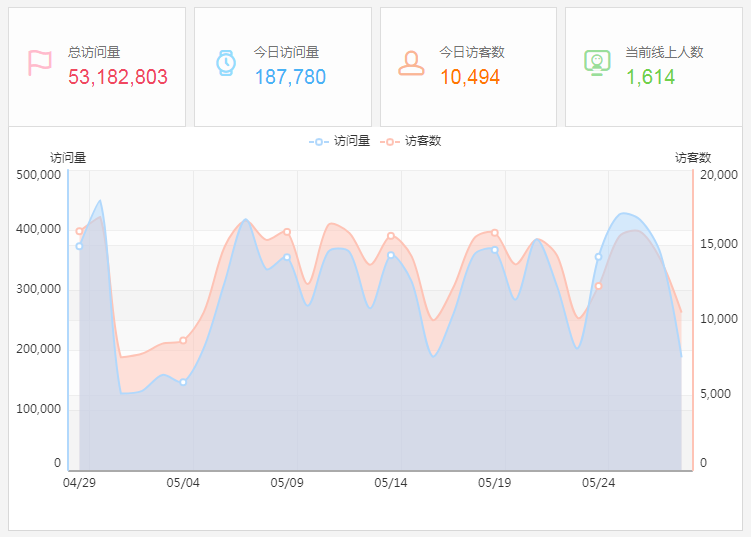The image size is (751, 537).
Task: Click the 05/14 x-axis date label
Action: (x=391, y=482)
